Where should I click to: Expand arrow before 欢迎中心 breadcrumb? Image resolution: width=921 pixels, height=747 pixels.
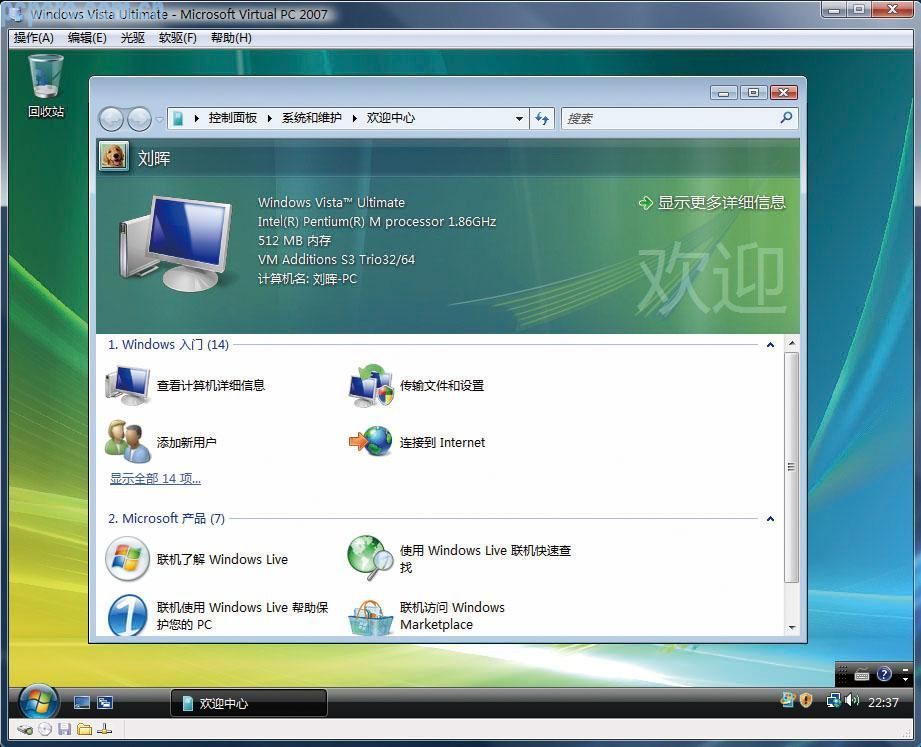(354, 119)
